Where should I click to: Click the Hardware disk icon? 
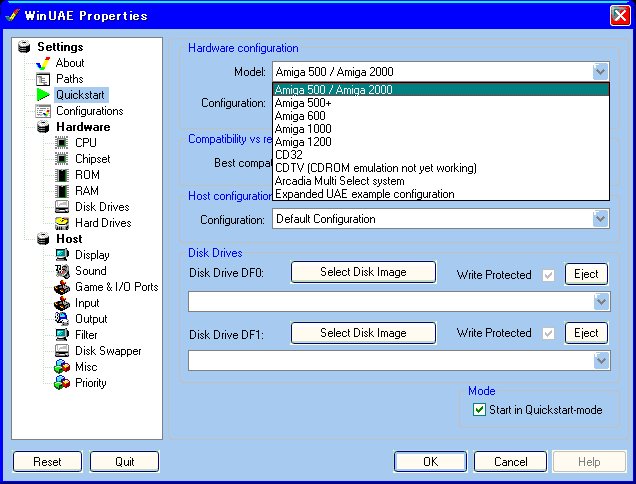pos(43,127)
